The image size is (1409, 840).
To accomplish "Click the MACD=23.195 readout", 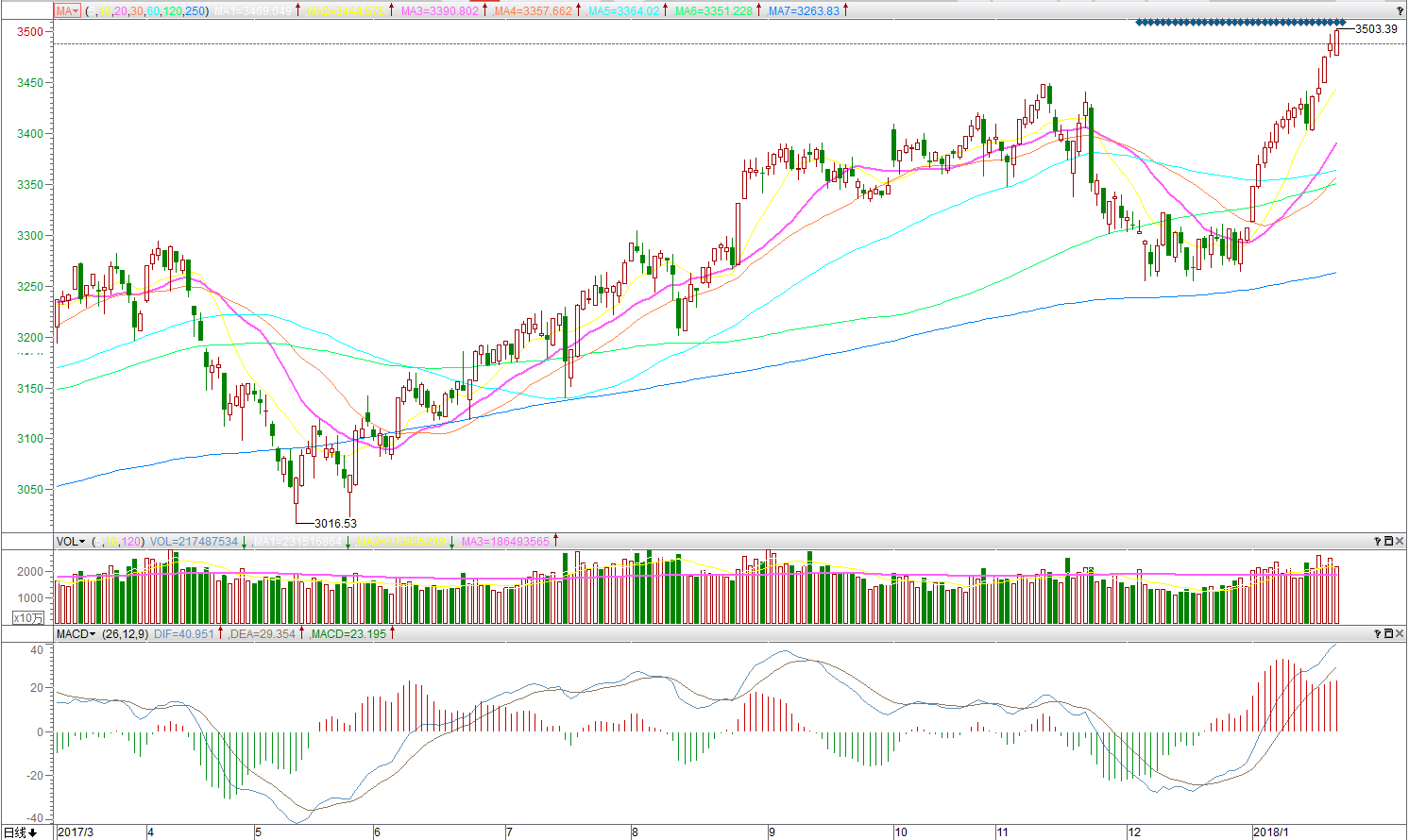I will pos(348,634).
